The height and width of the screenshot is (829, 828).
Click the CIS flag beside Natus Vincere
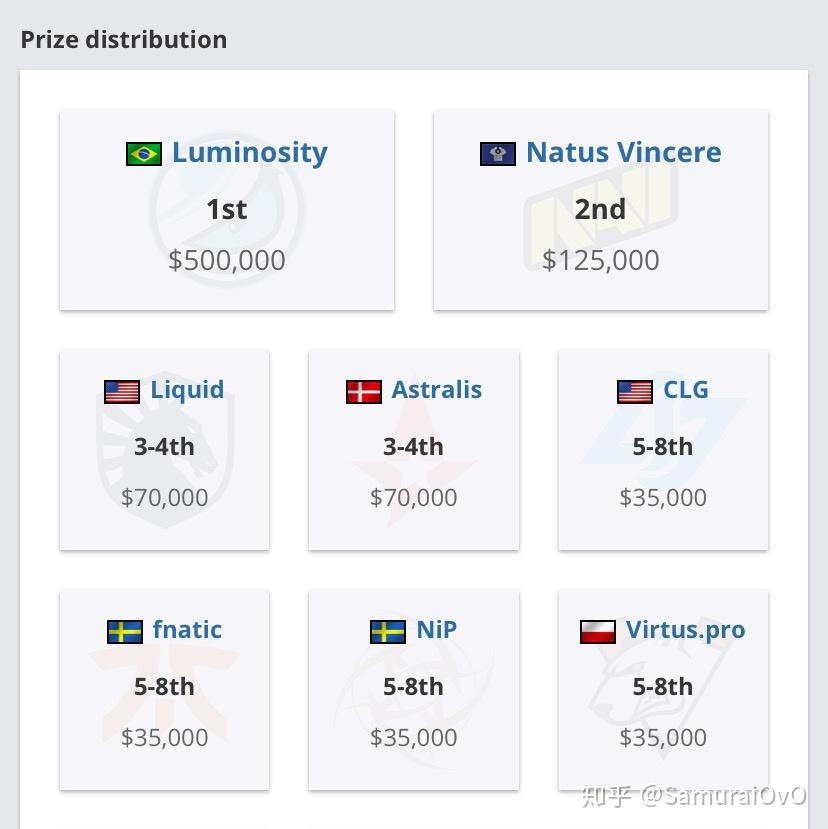pyautogui.click(x=498, y=154)
